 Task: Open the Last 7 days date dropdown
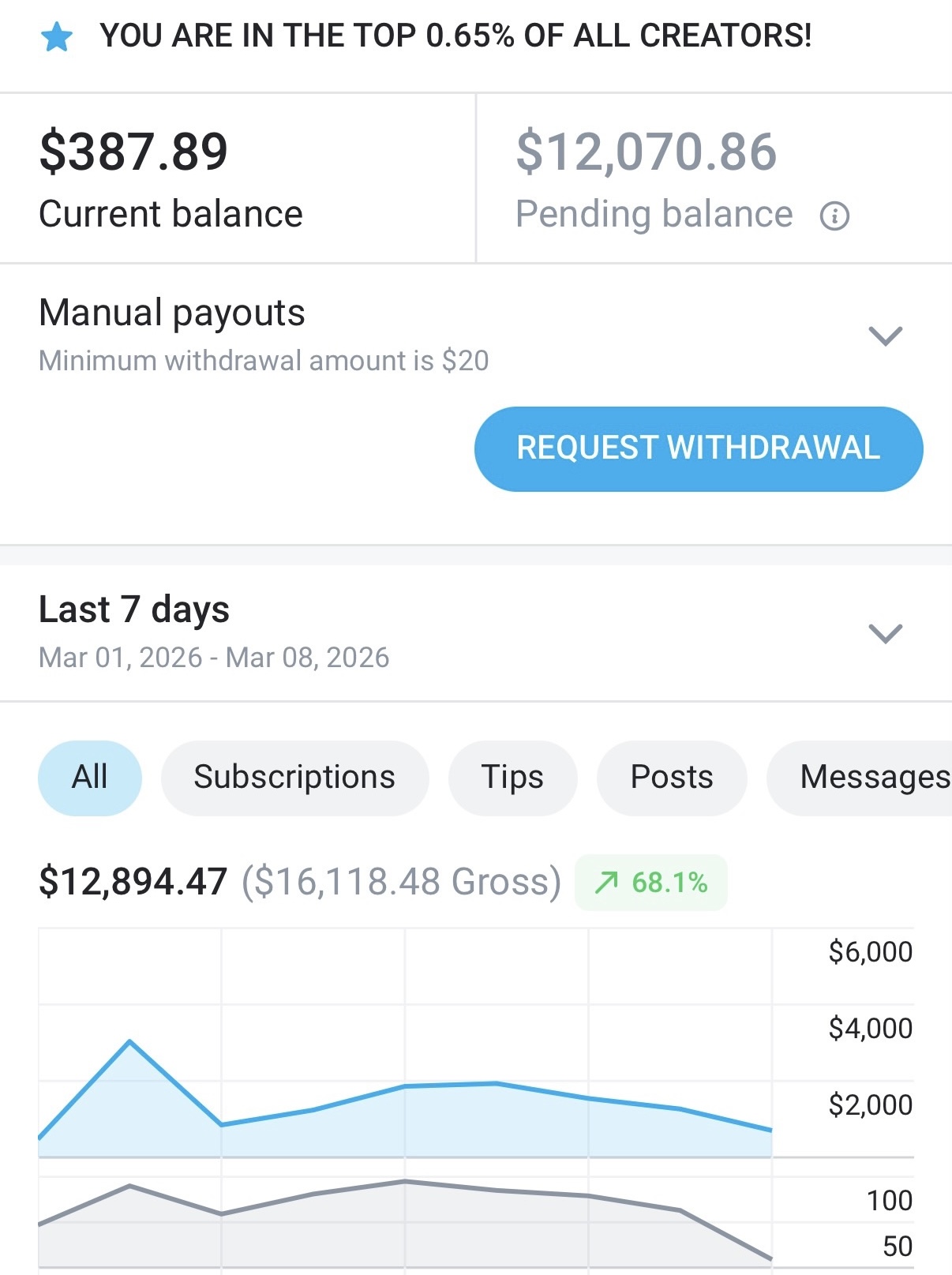[x=885, y=633]
